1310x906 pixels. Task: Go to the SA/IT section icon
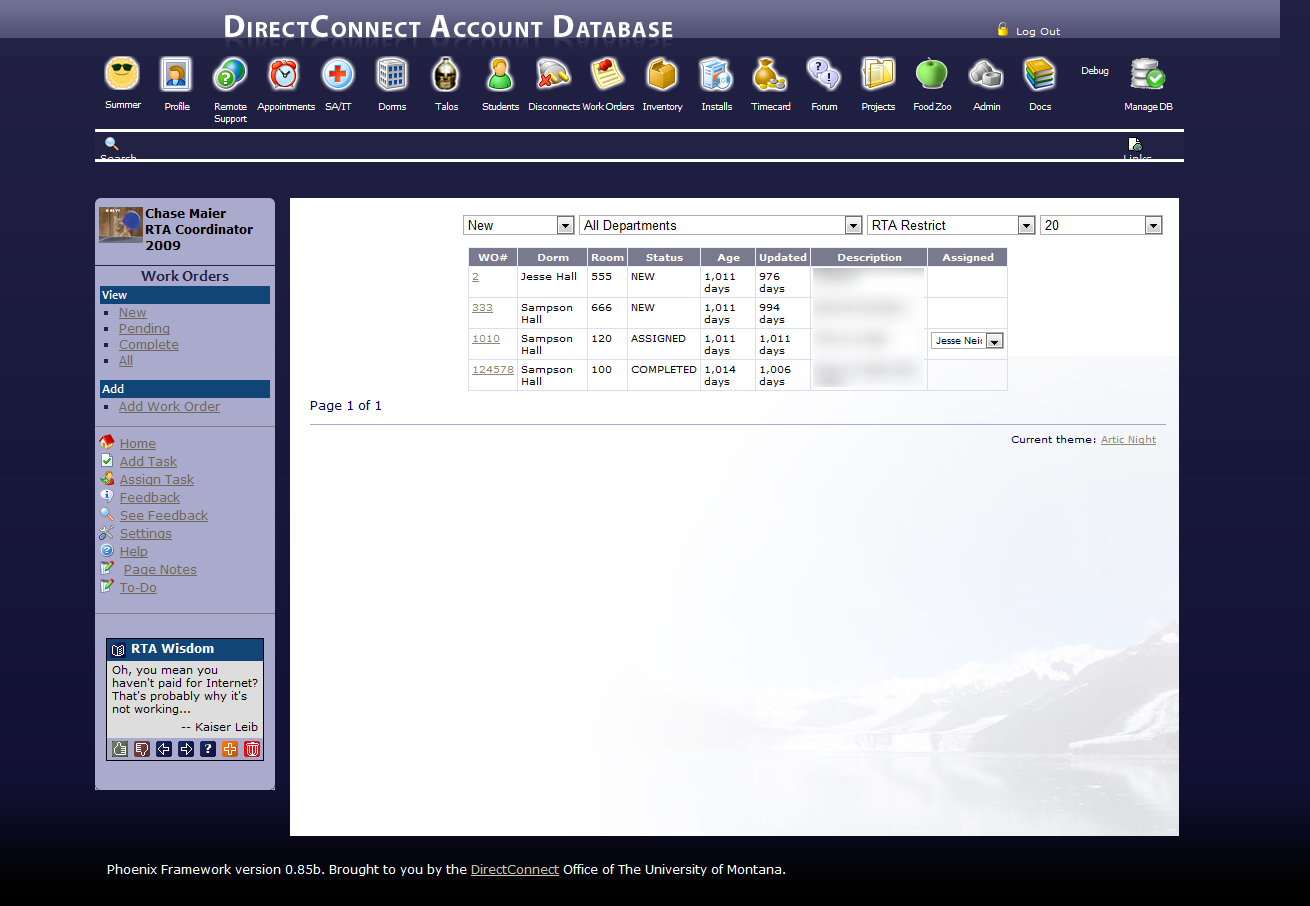click(338, 74)
